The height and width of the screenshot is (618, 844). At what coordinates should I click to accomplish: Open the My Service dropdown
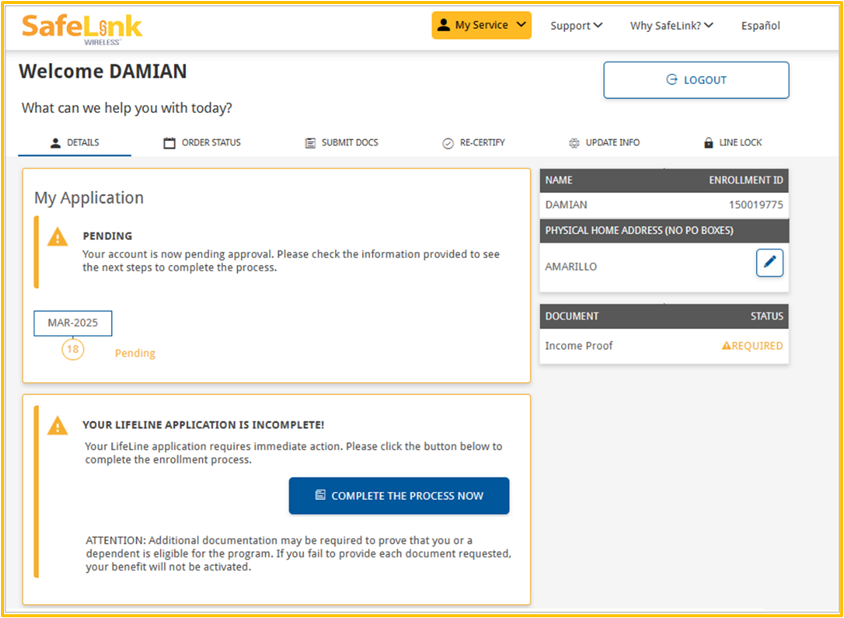tap(481, 25)
